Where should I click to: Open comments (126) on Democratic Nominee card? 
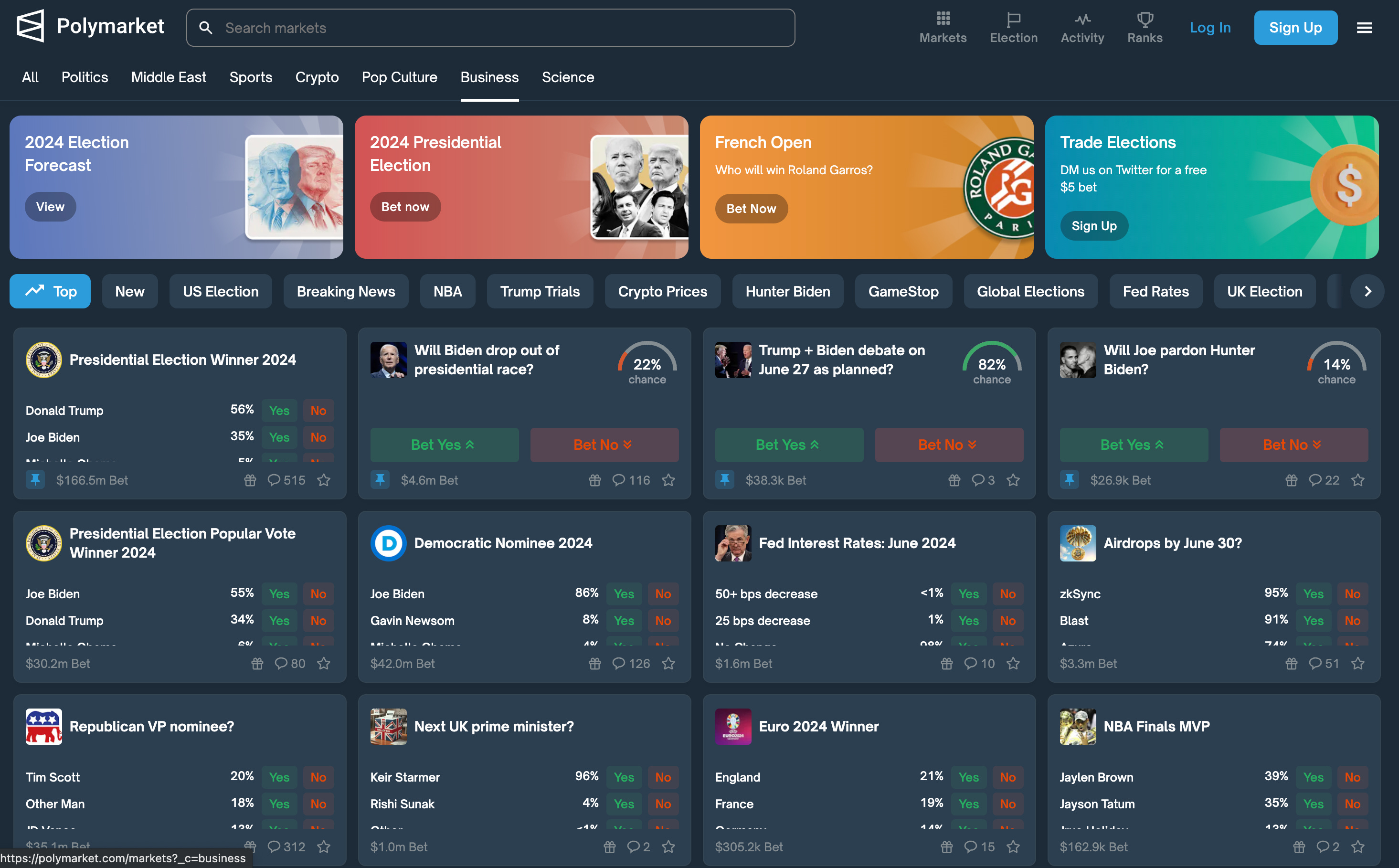tap(631, 664)
